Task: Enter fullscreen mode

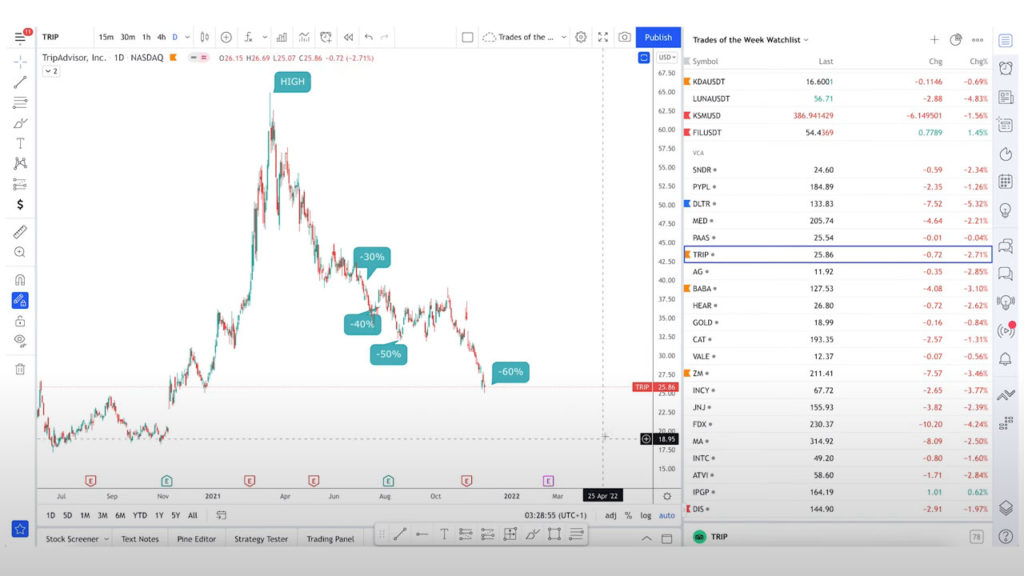Action: (x=603, y=37)
